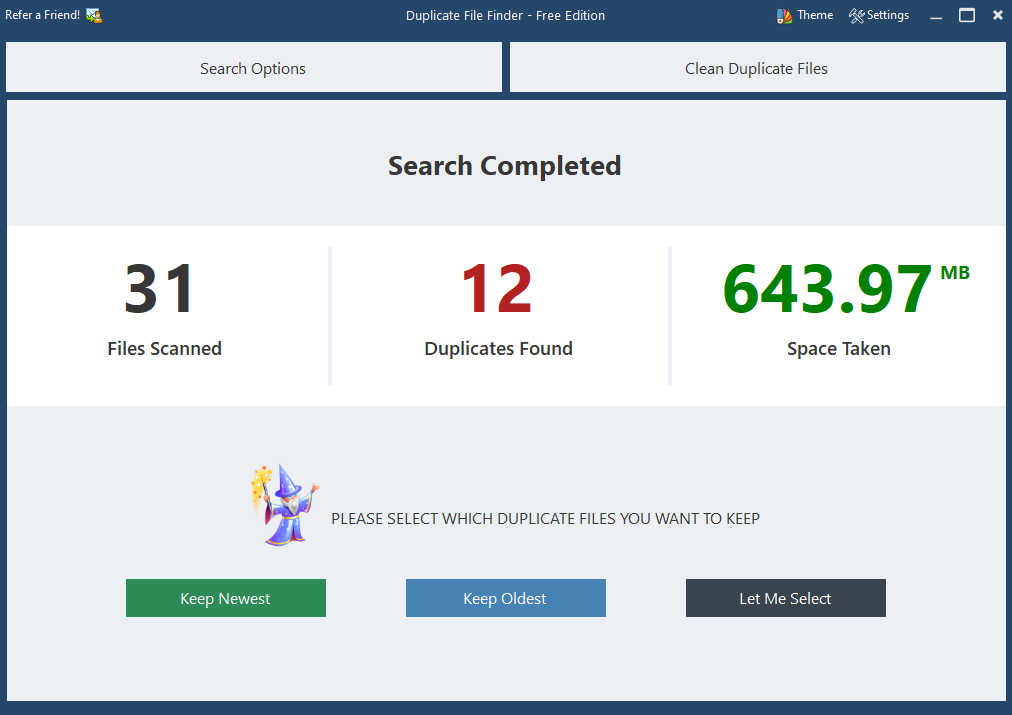Click the green 643.97 space taken value
1012x715 pixels.
click(x=828, y=290)
